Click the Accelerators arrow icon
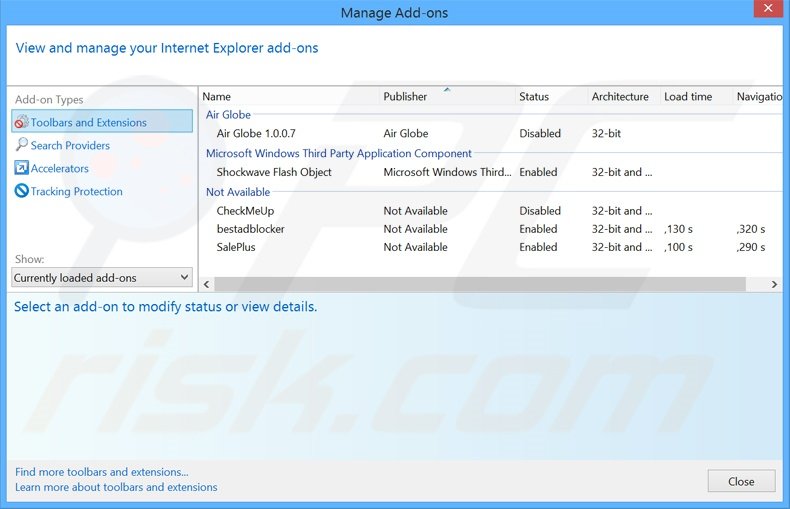The width and height of the screenshot is (790, 509). tap(21, 168)
